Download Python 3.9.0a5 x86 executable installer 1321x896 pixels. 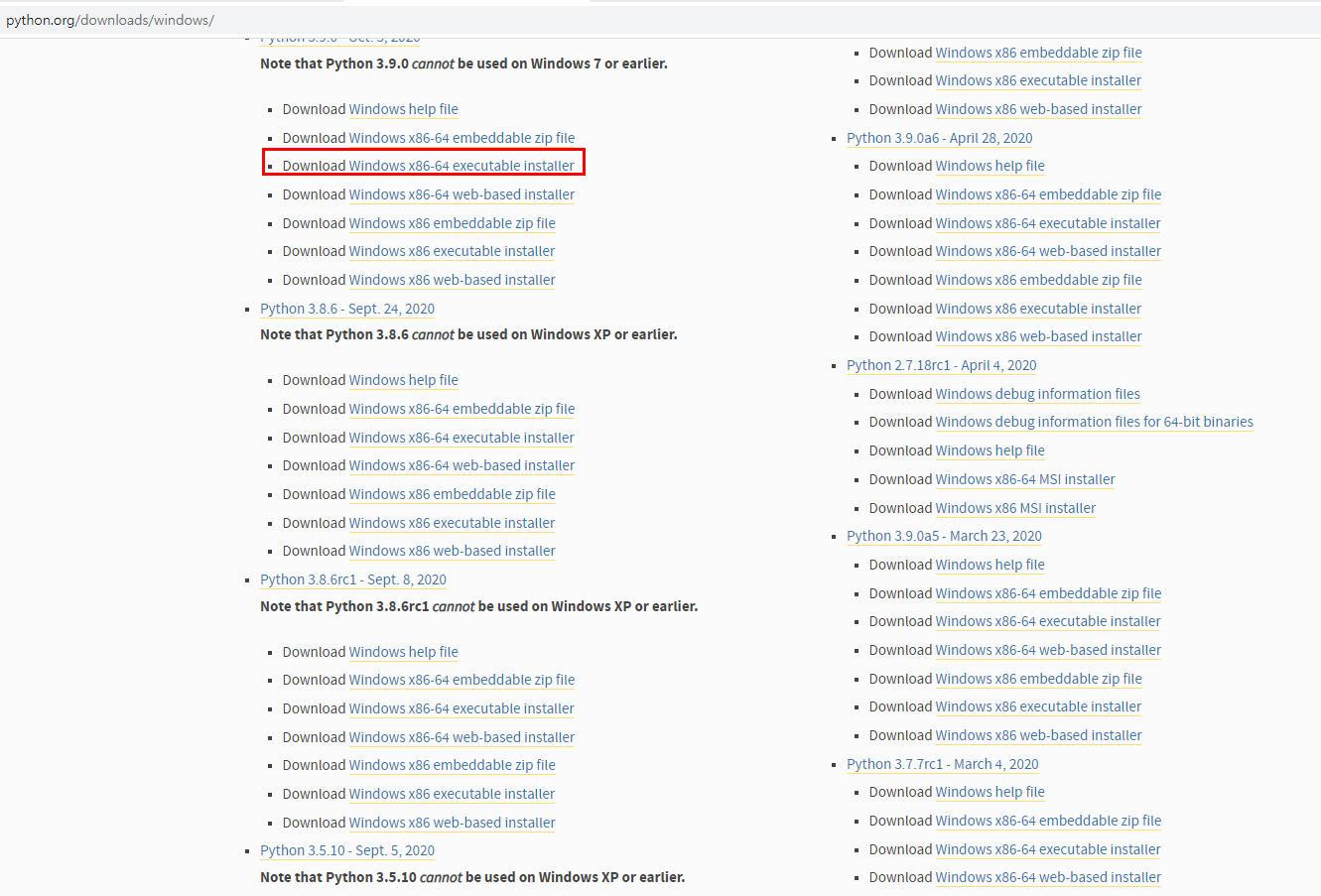1038,706
